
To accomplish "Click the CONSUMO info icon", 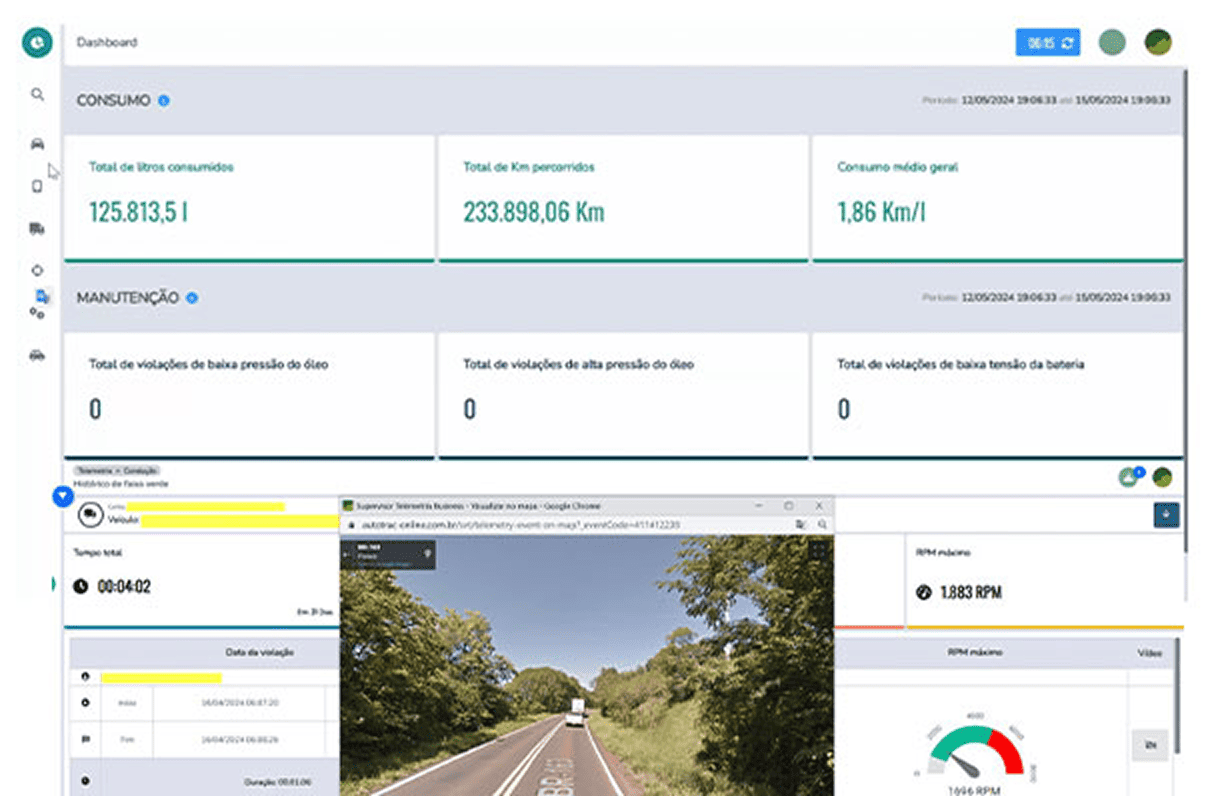I will [x=164, y=101].
